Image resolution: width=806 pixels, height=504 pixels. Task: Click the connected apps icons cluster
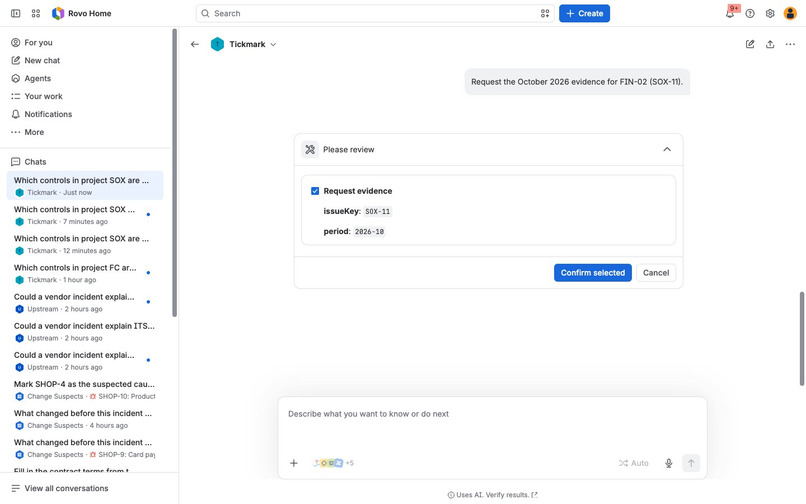coord(333,463)
